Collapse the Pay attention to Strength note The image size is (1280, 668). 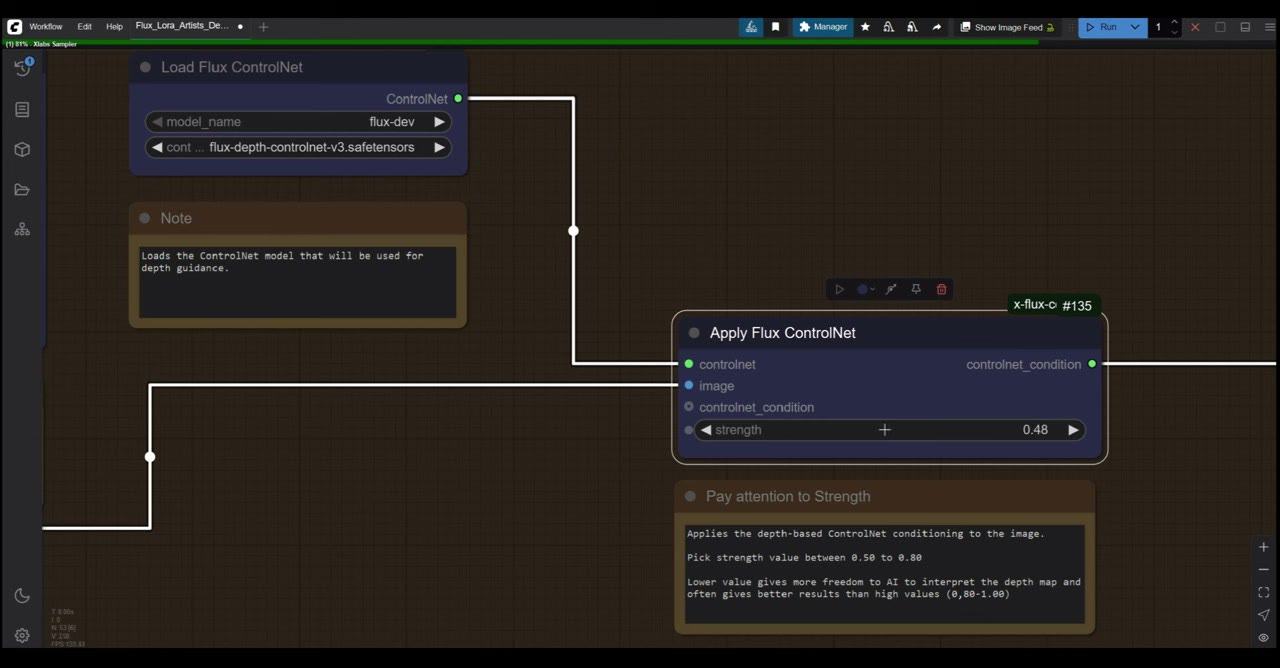[690, 496]
